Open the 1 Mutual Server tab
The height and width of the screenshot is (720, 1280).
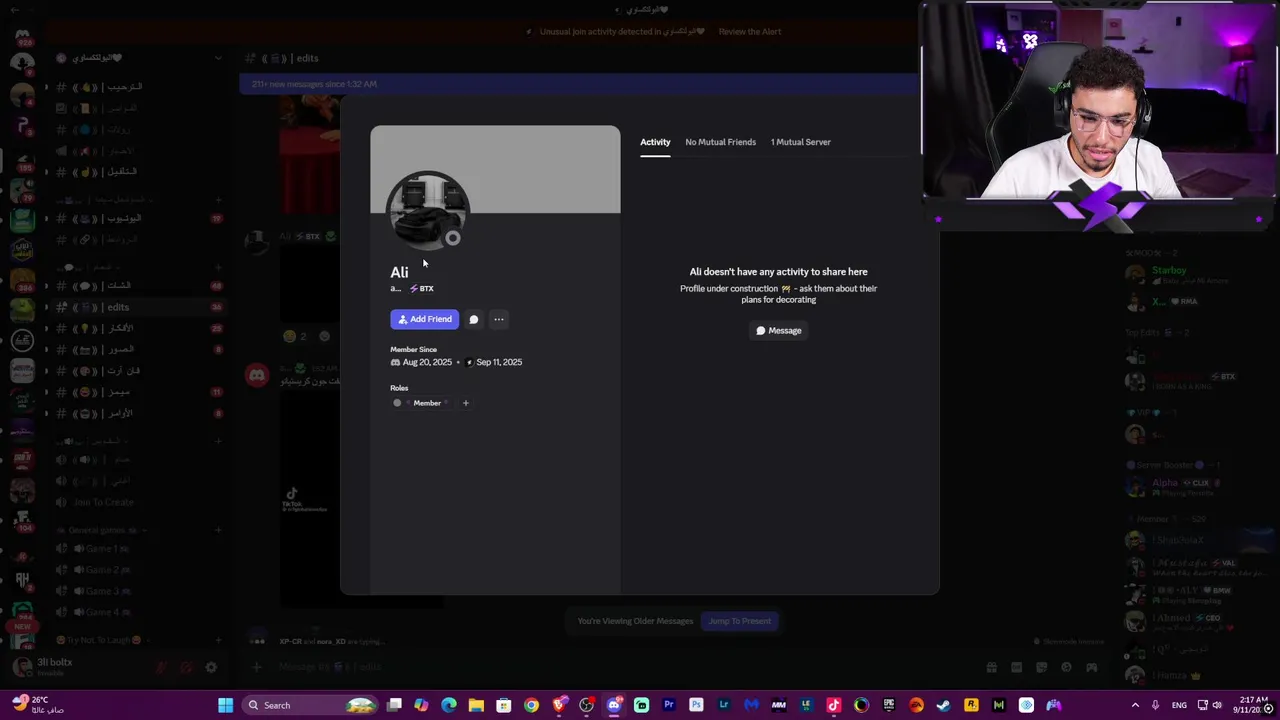tap(800, 142)
